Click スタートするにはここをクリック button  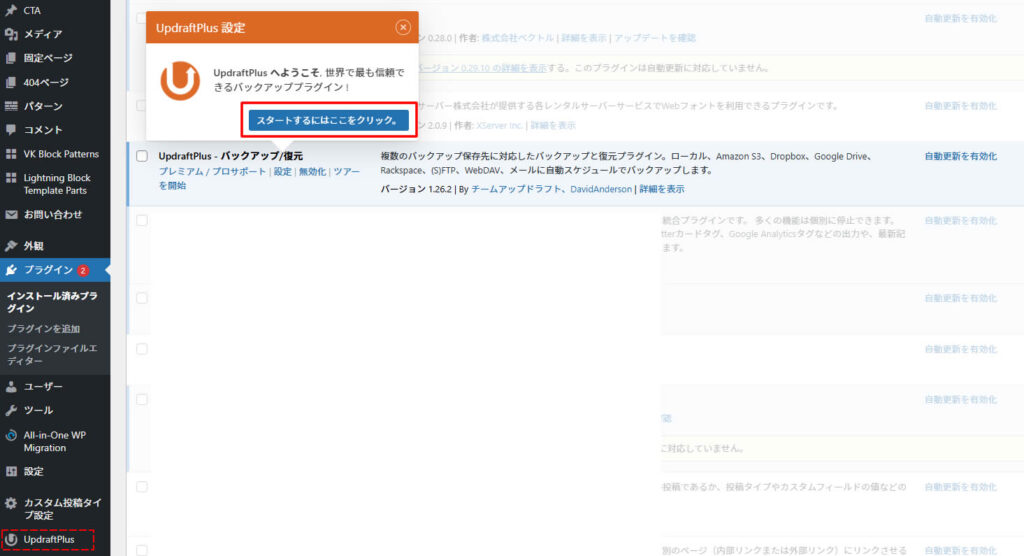(x=328, y=120)
